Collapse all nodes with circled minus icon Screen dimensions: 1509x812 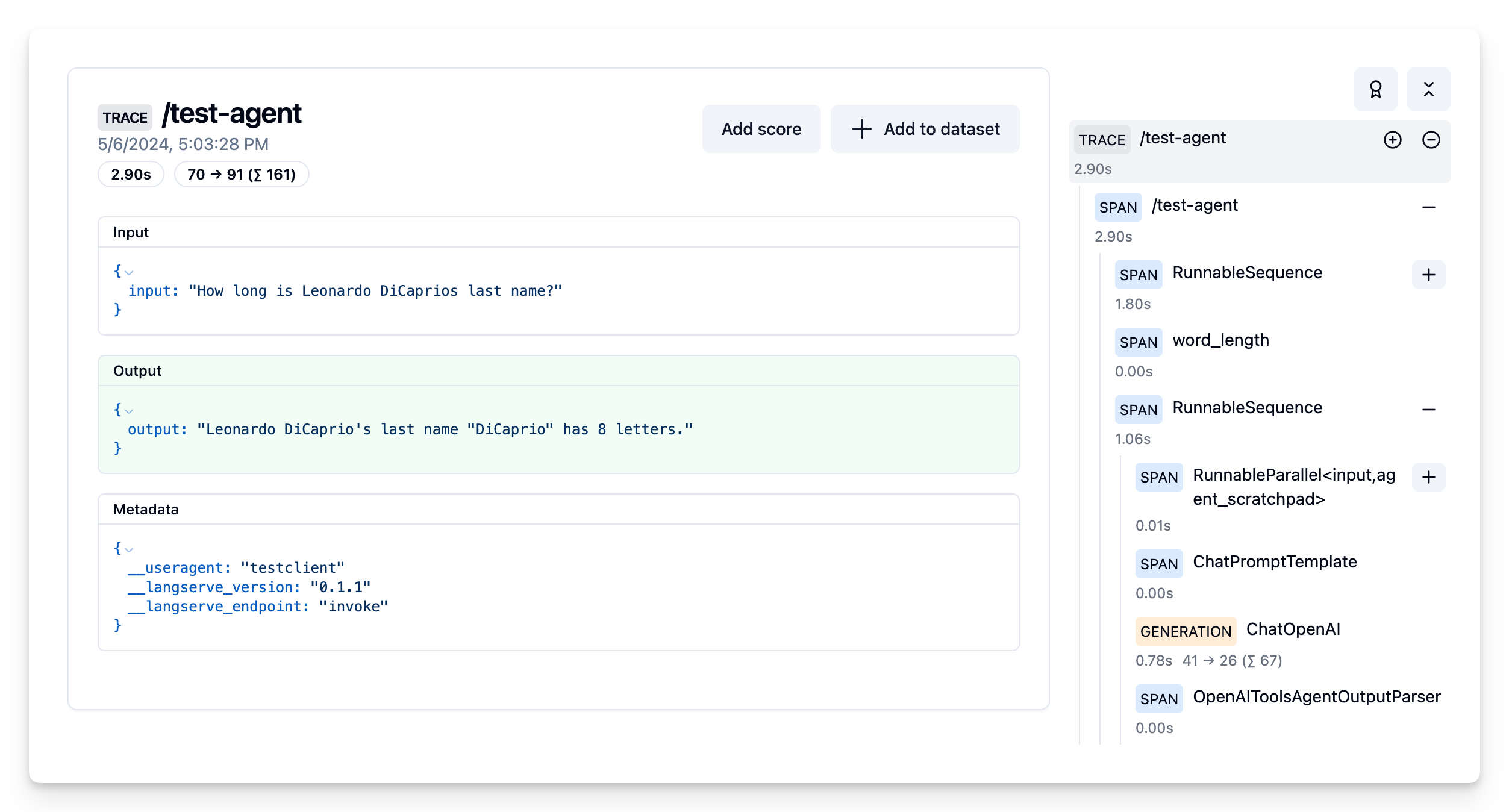(1431, 140)
